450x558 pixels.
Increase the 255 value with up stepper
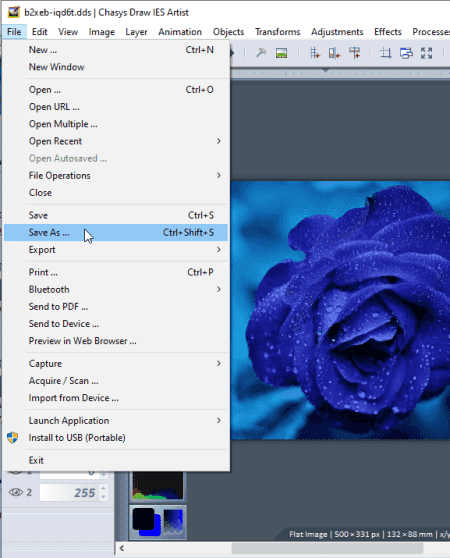[x=104, y=489]
